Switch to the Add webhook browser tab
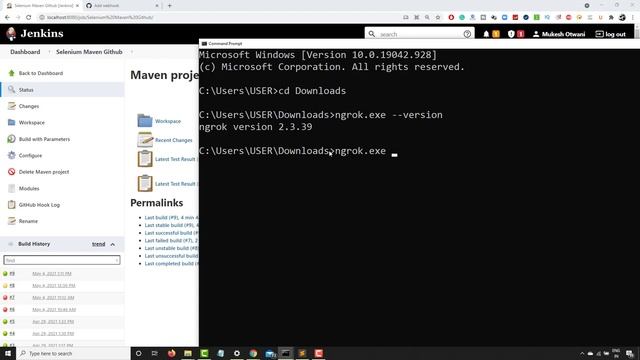640x360 pixels. click(x=122, y=6)
